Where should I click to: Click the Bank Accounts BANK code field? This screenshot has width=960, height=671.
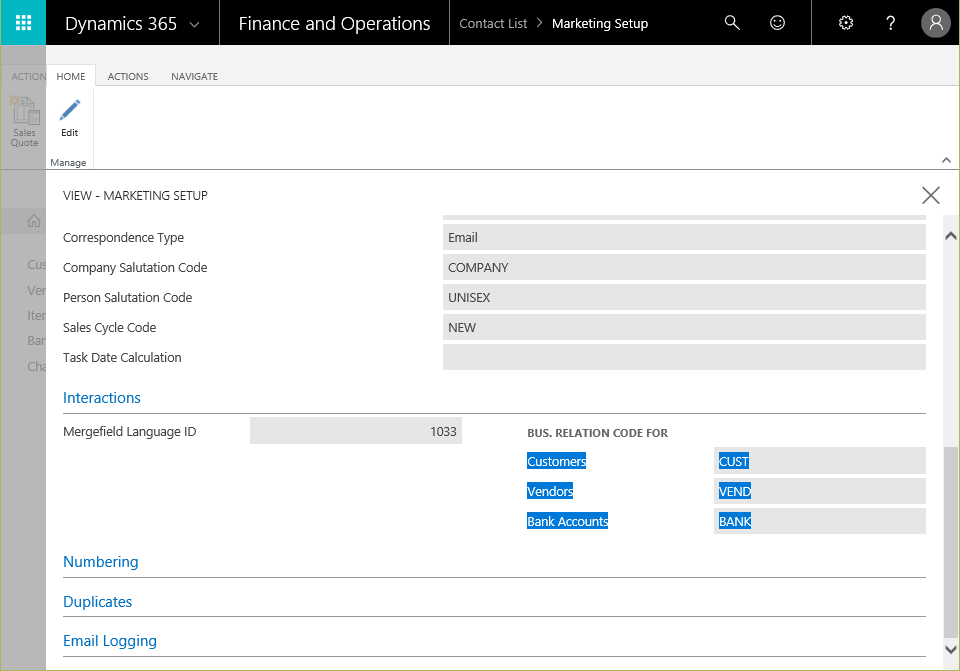pyautogui.click(x=820, y=521)
